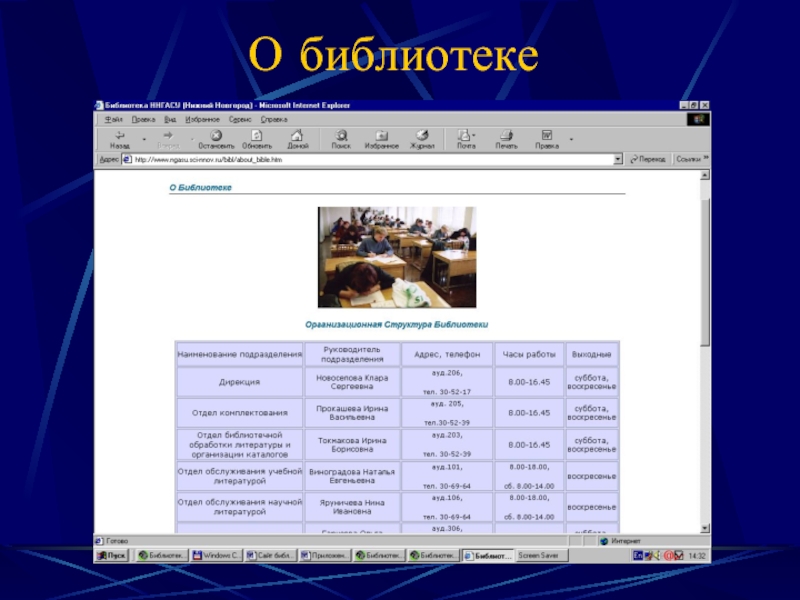Image resolution: width=800 pixels, height=600 pixels.
Task: Show browsing history with Журнал
Action: (422, 139)
